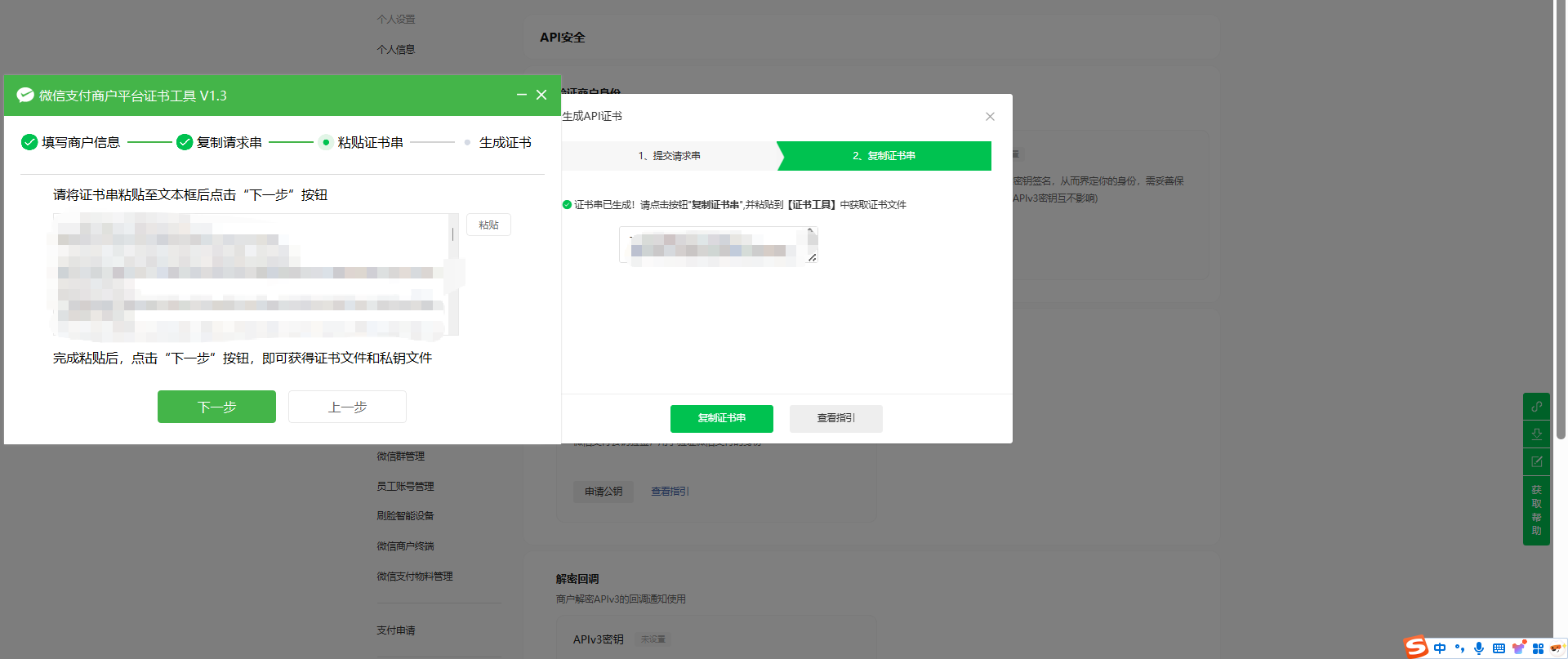Screen dimensions: 1568x659
Task: Toggle IME punctuation mode button
Action: (x=1459, y=648)
